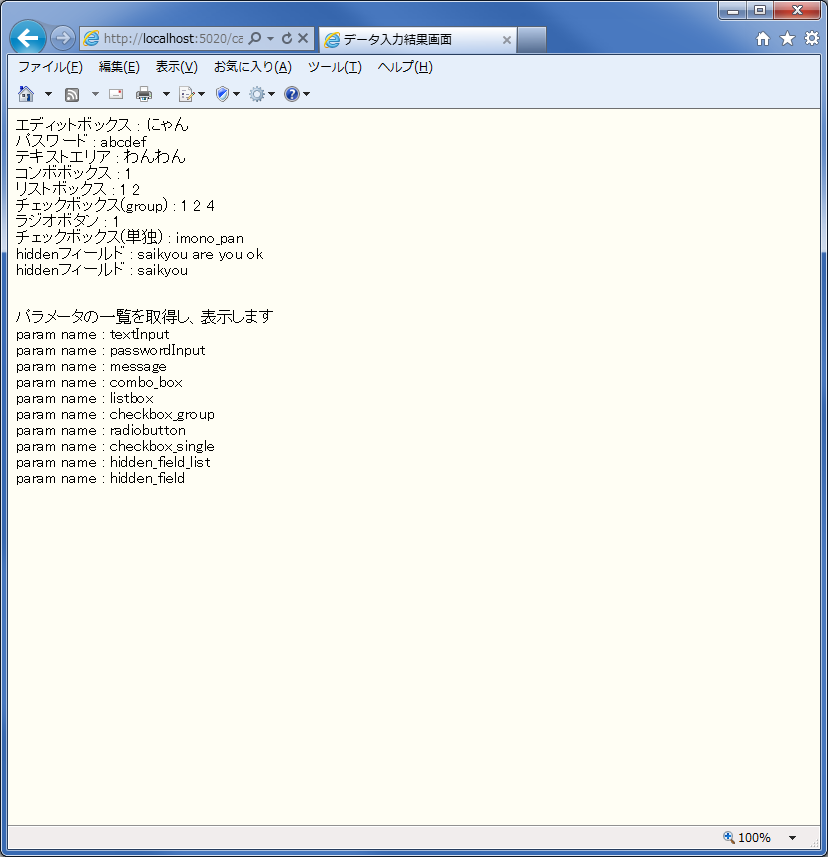Image resolution: width=828 pixels, height=857 pixels.
Task: Click the Read mail envelope icon
Action: 116,94
